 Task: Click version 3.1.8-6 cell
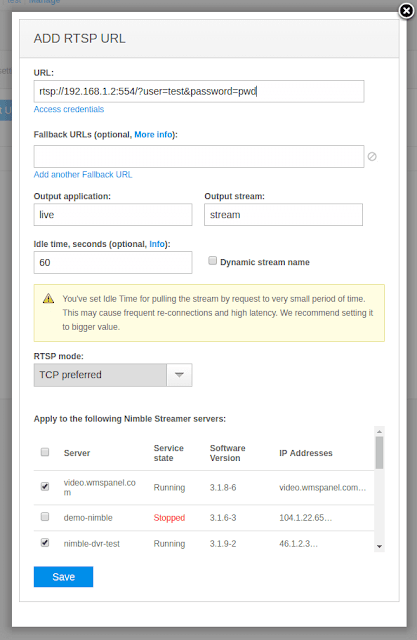click(x=223, y=487)
